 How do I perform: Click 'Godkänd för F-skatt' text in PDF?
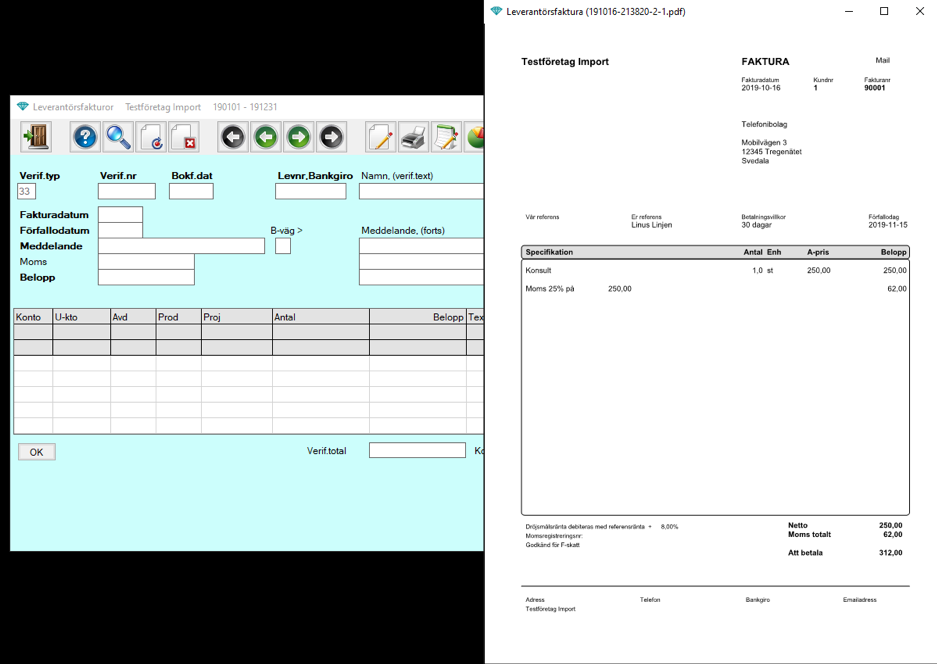pos(552,545)
